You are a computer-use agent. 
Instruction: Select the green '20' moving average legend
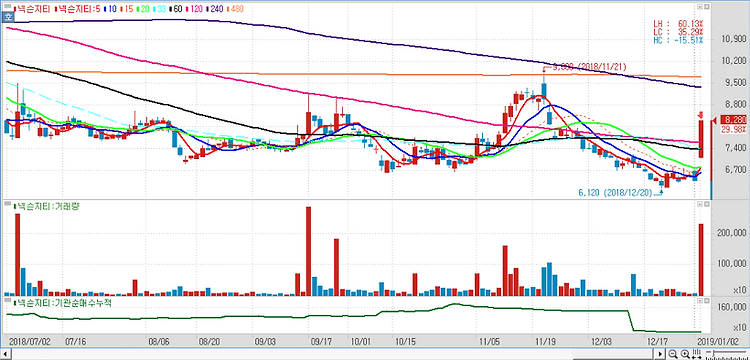point(143,9)
